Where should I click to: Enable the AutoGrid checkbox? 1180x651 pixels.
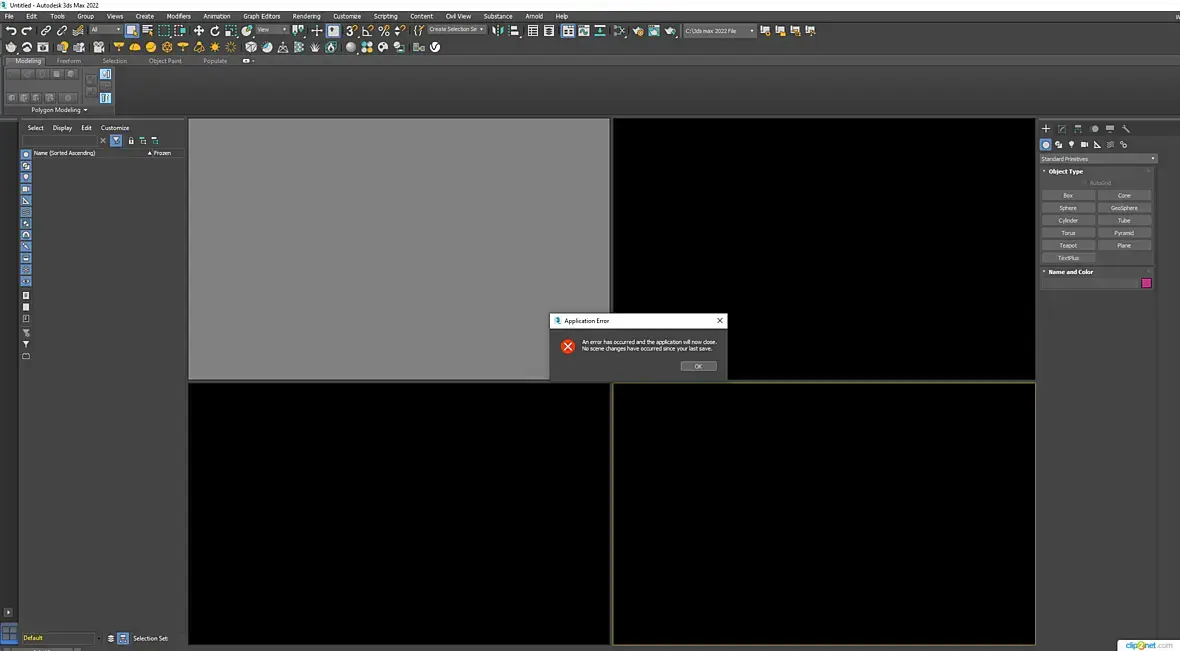1084,183
